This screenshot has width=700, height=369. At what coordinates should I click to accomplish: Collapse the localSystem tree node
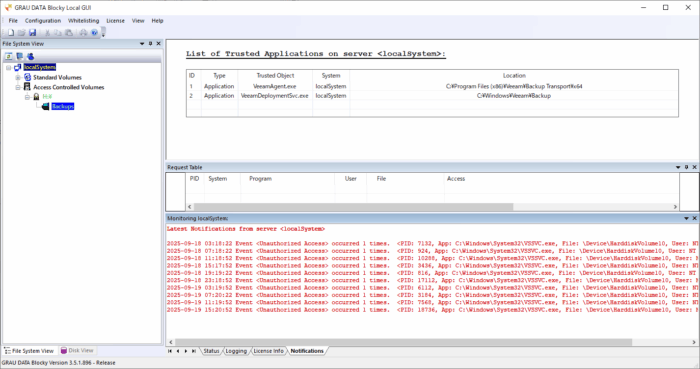point(8,67)
